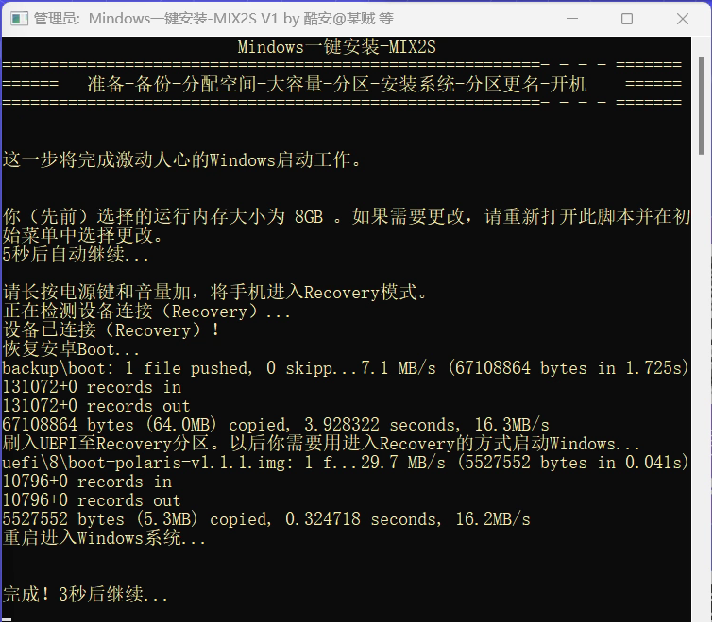Click the '刷入UEFI至Recovery分区' line

(x=320, y=443)
